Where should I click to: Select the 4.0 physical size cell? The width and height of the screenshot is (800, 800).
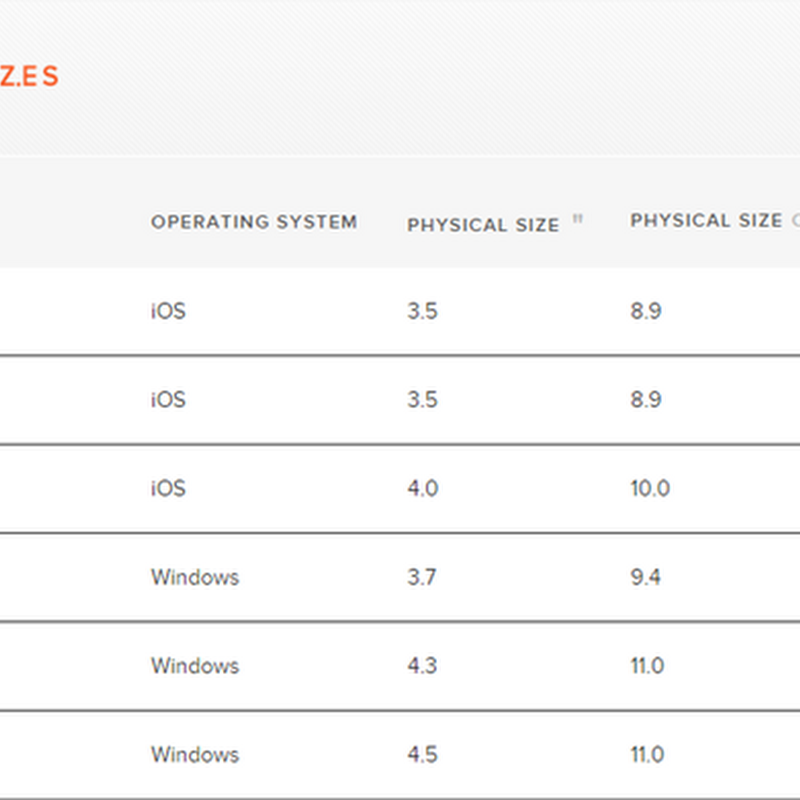[422, 489]
